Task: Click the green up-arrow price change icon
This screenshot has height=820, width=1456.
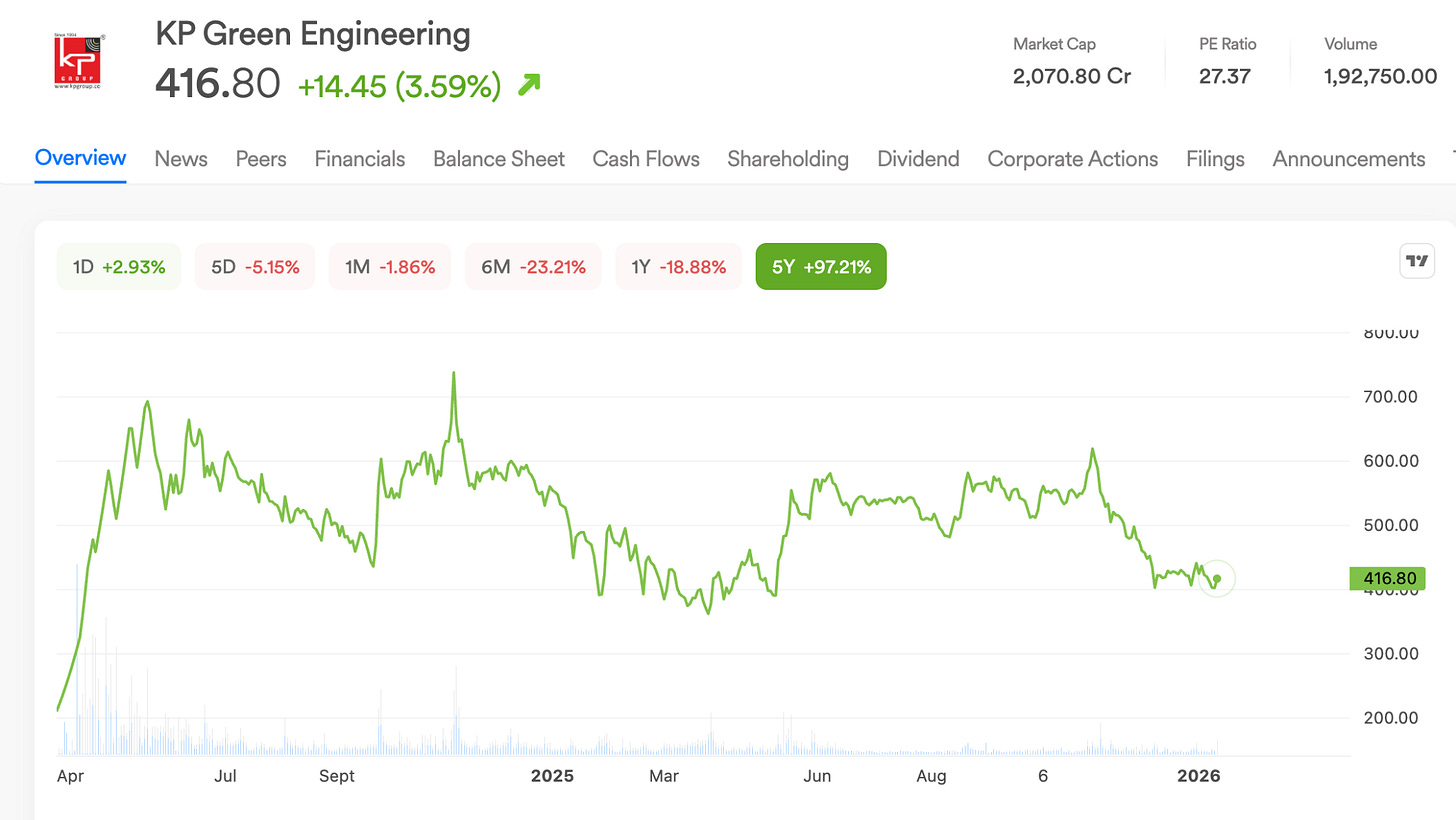Action: (529, 86)
